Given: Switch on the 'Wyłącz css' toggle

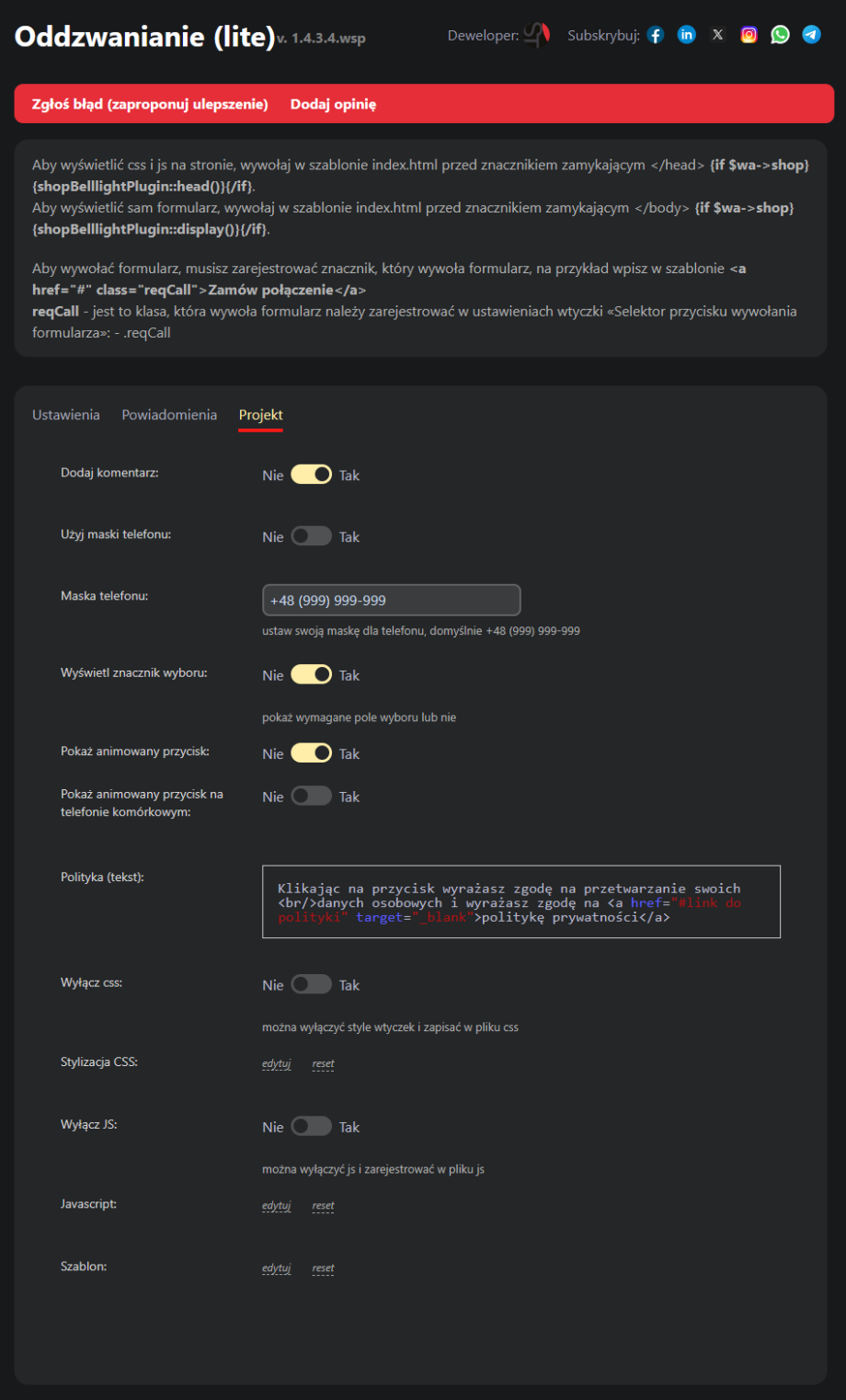Looking at the screenshot, I should pos(311,984).
